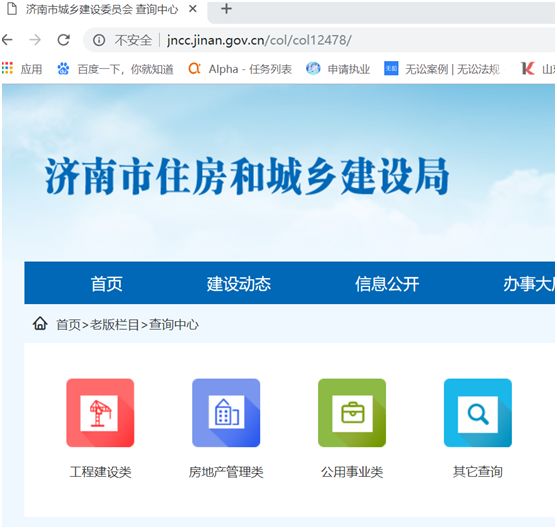Click the 公用事业类 text label
The height and width of the screenshot is (529, 557).
coord(352,472)
